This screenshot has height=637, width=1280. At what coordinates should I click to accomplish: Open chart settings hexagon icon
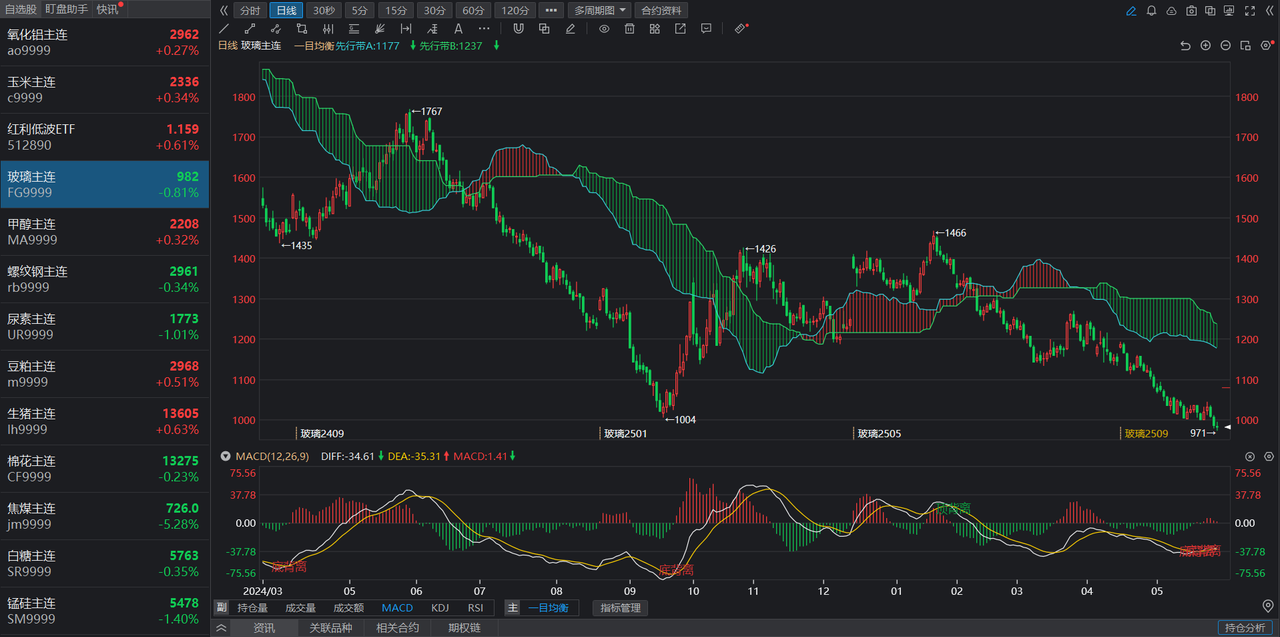tap(1266, 45)
